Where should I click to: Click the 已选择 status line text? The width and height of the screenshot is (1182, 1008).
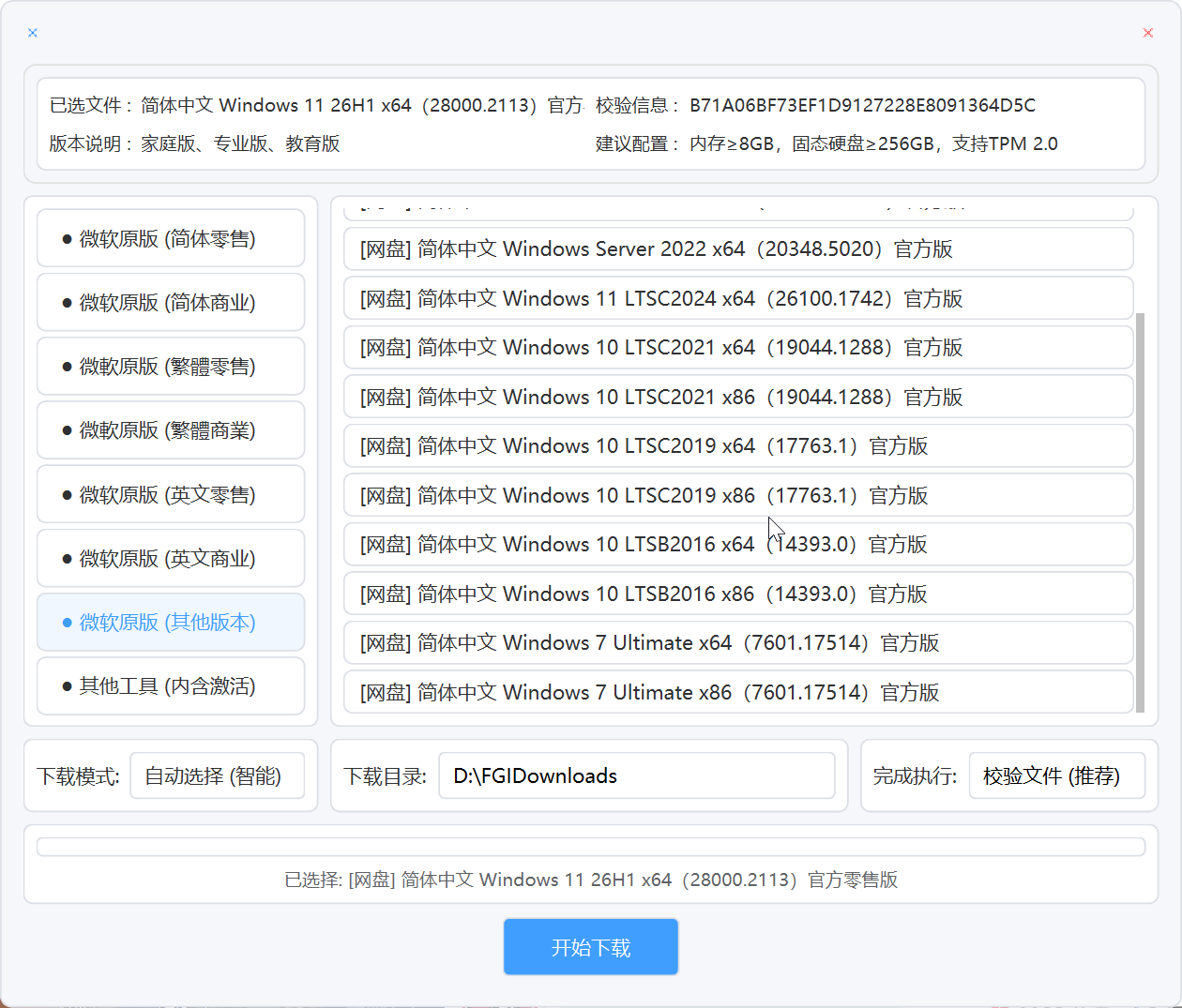pos(591,880)
